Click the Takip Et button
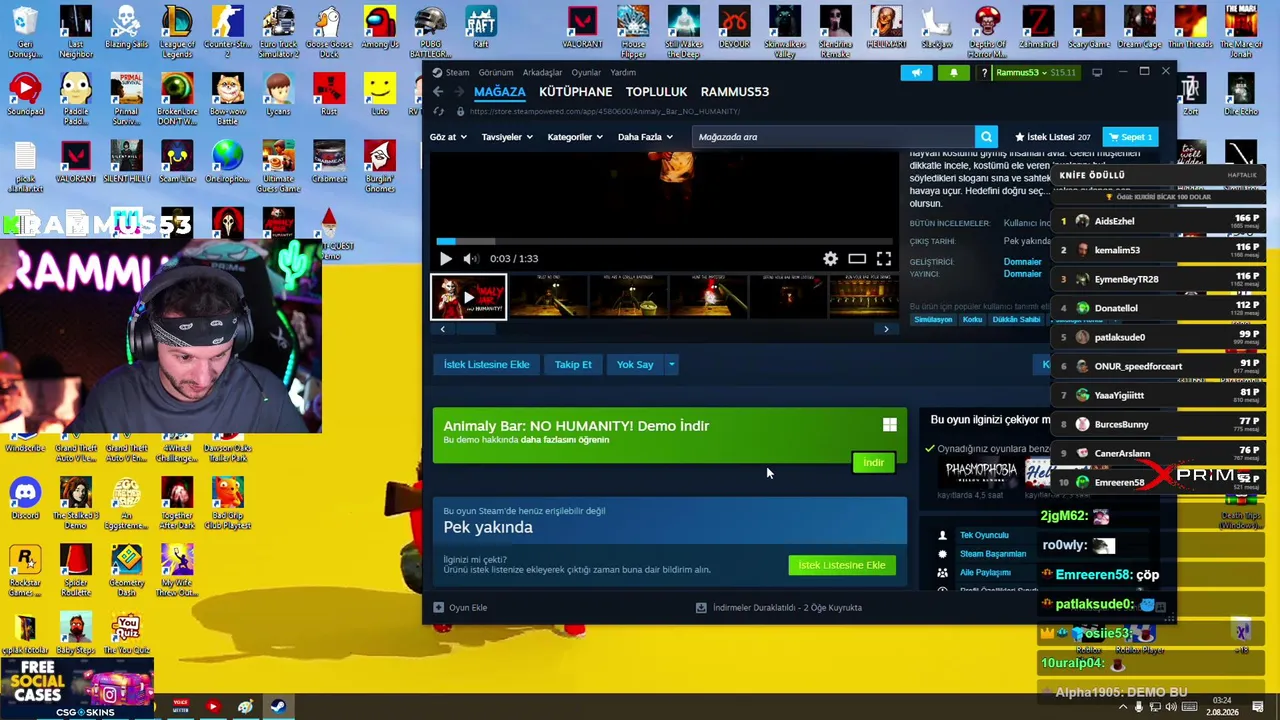The width and height of the screenshot is (1280, 720). [x=573, y=364]
